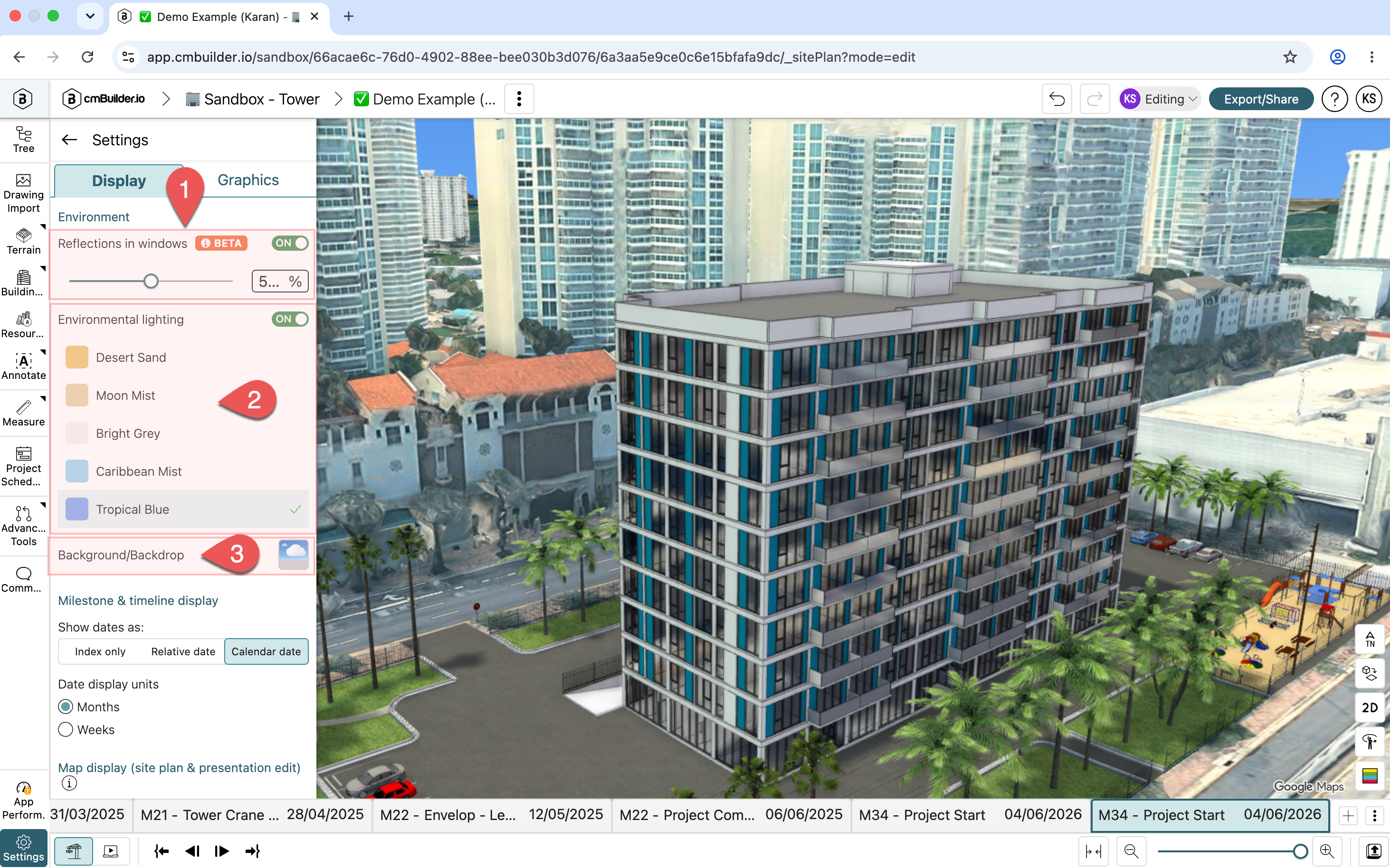
Task: Select the highlighted M34 - Project Start milestone
Action: pos(1209,815)
